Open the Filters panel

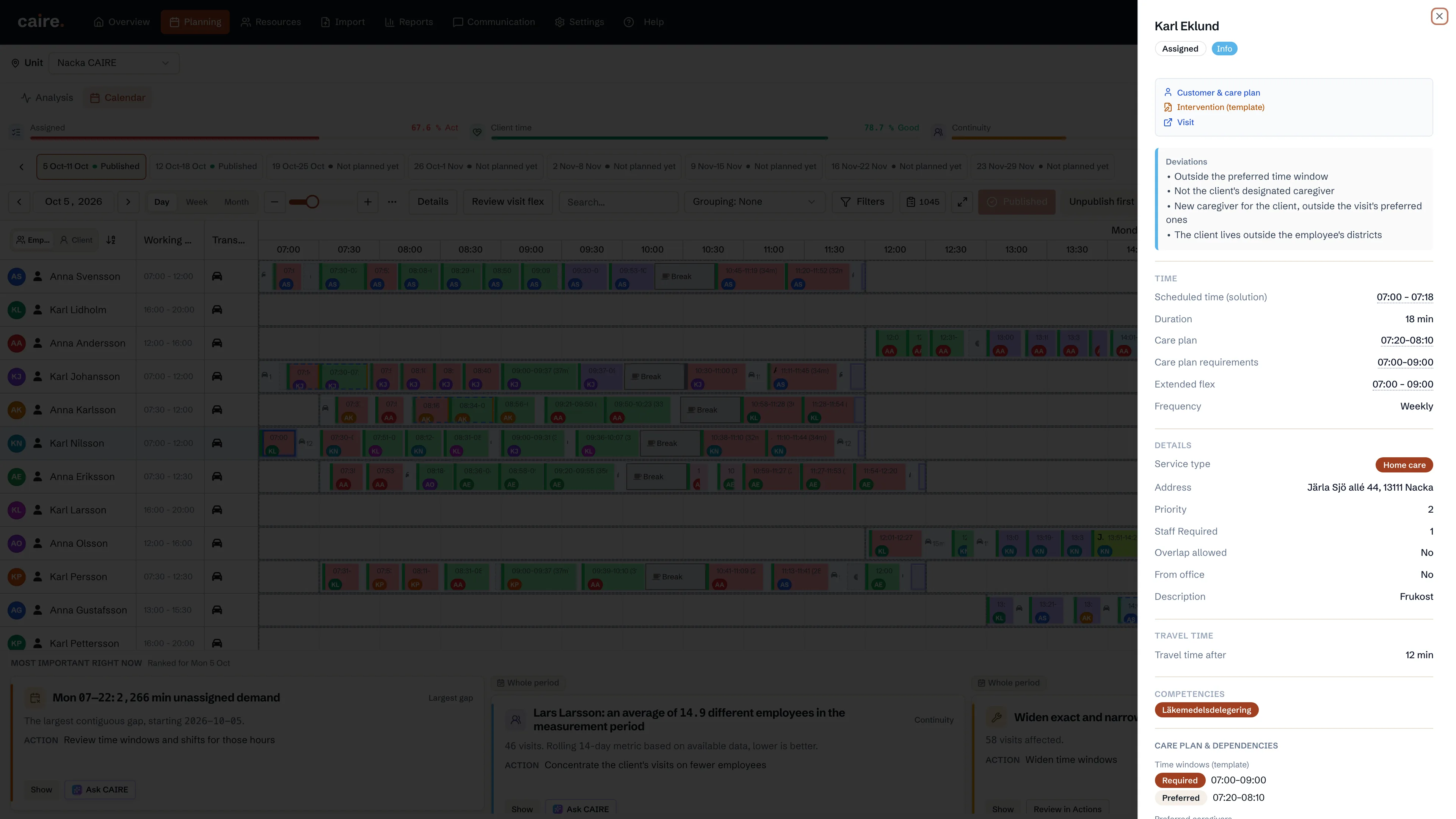coord(863,202)
